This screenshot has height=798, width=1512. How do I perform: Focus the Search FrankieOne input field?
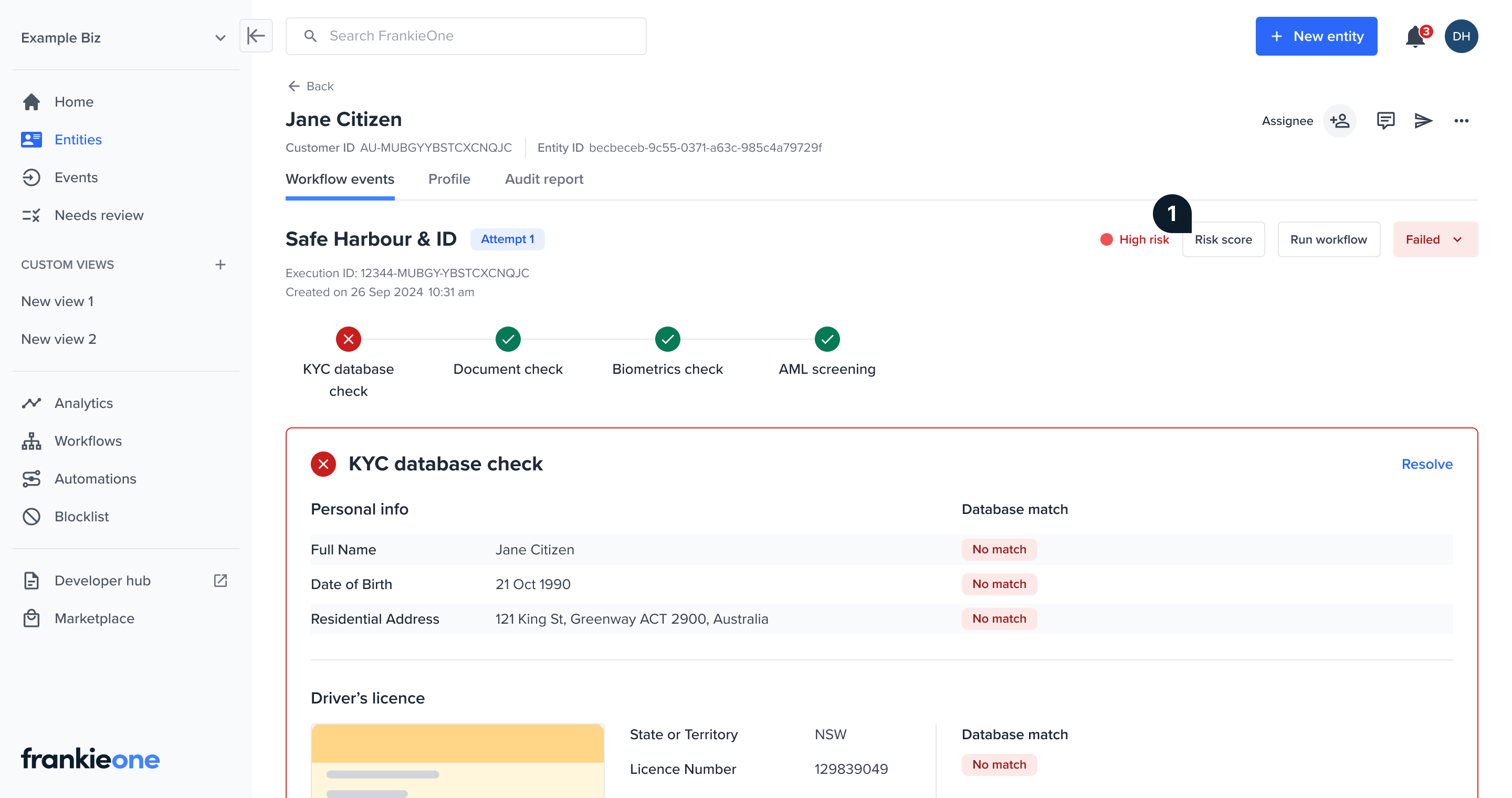[x=466, y=36]
